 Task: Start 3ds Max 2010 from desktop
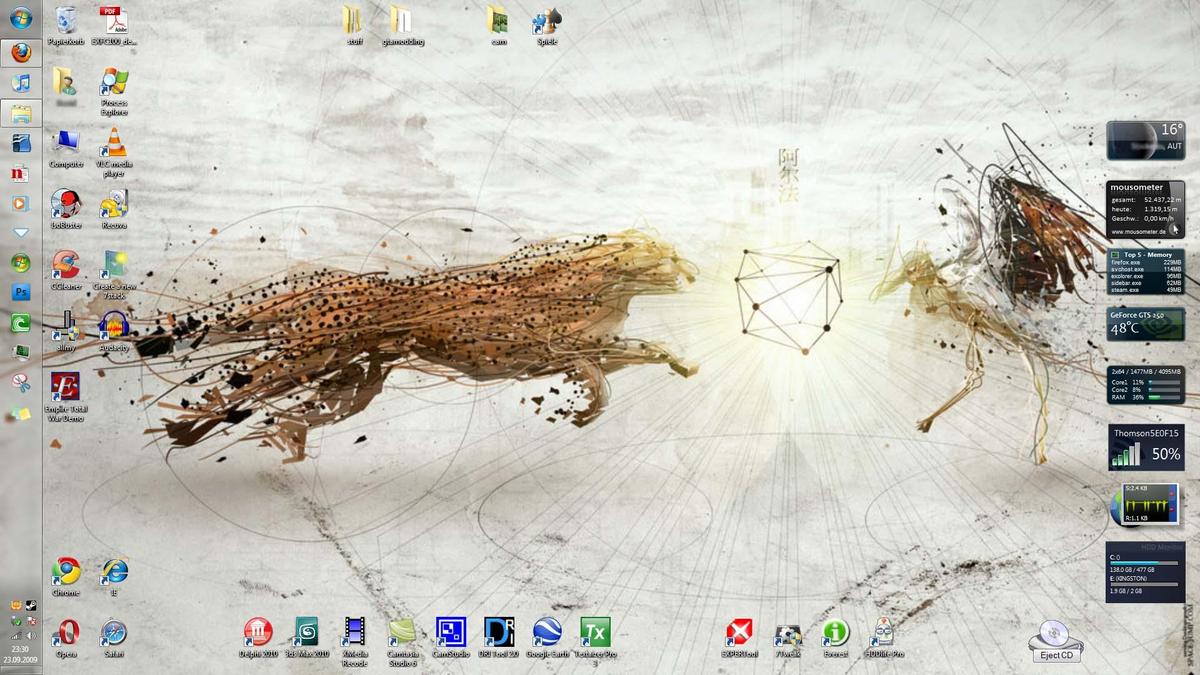tap(306, 631)
